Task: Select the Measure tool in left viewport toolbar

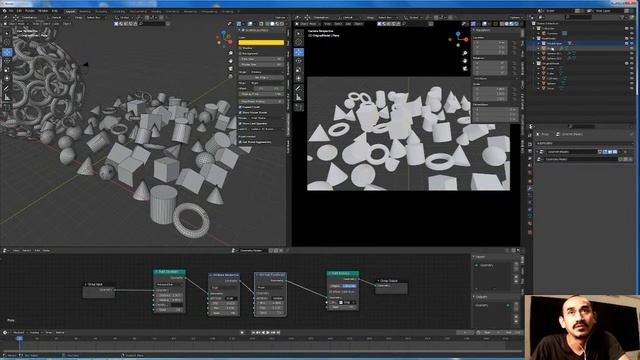Action: coord(7,97)
